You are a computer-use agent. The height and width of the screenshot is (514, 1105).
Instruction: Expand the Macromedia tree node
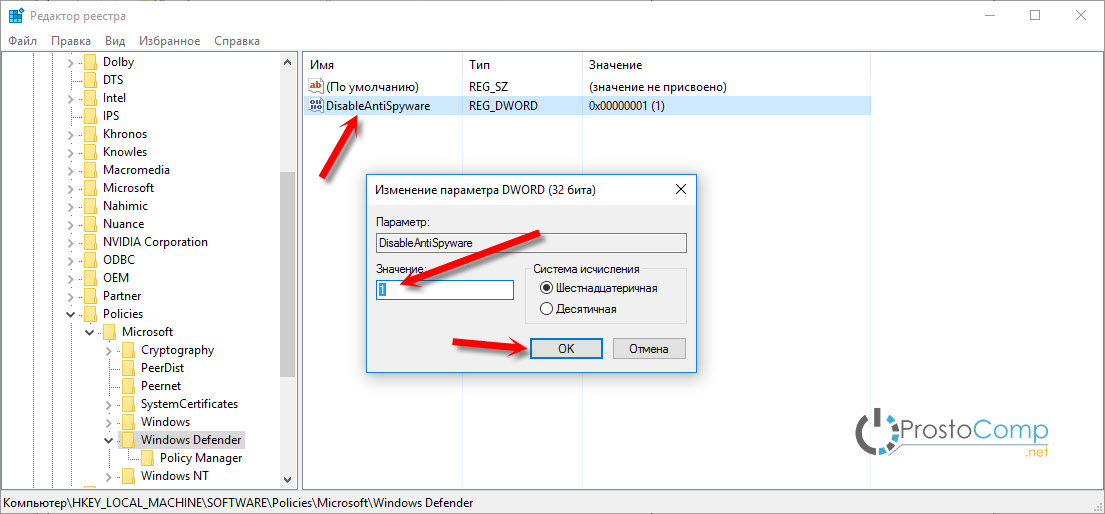point(70,170)
